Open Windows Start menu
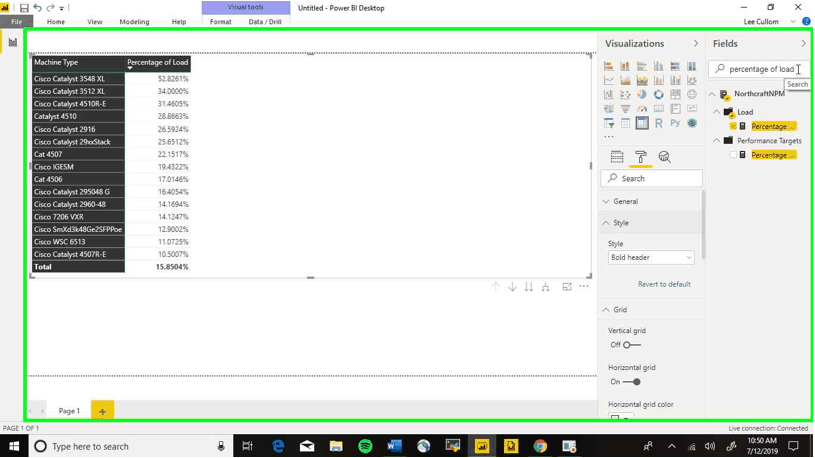This screenshot has height=458, width=815. [14, 446]
